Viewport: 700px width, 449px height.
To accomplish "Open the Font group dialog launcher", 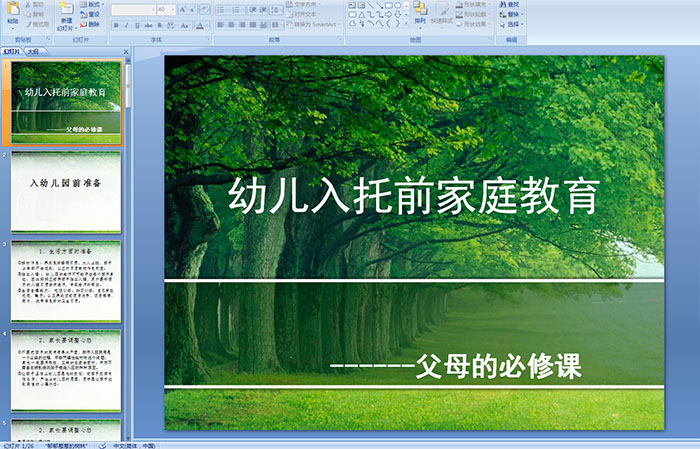I will (208, 40).
